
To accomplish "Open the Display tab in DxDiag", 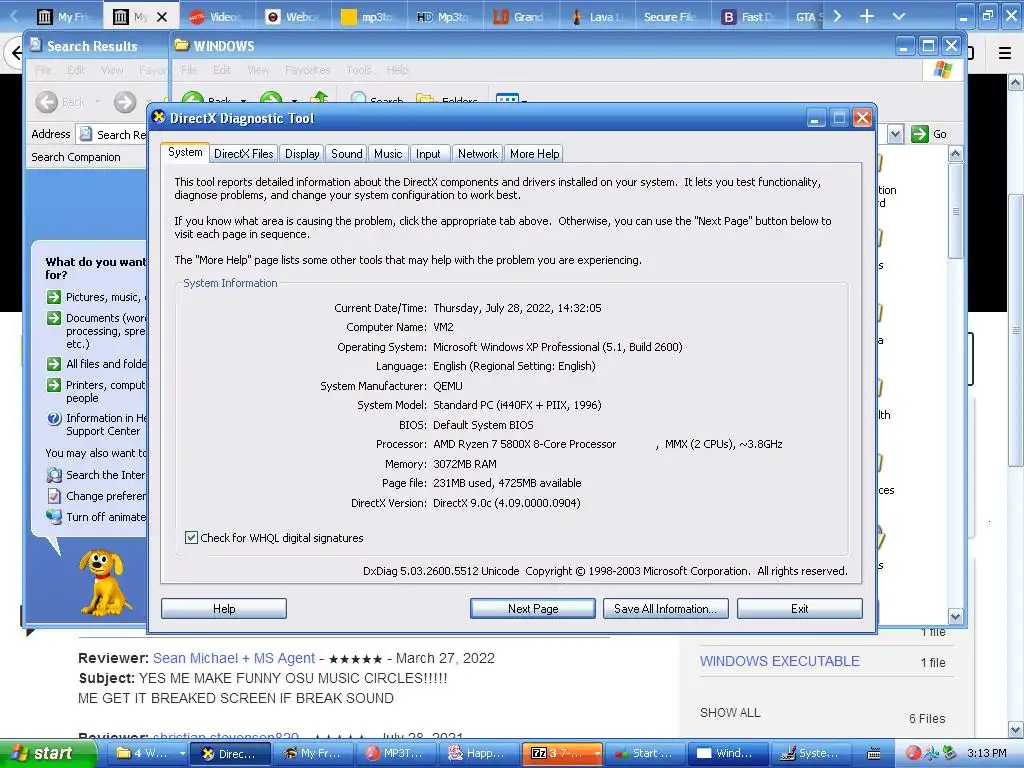I will [x=302, y=153].
